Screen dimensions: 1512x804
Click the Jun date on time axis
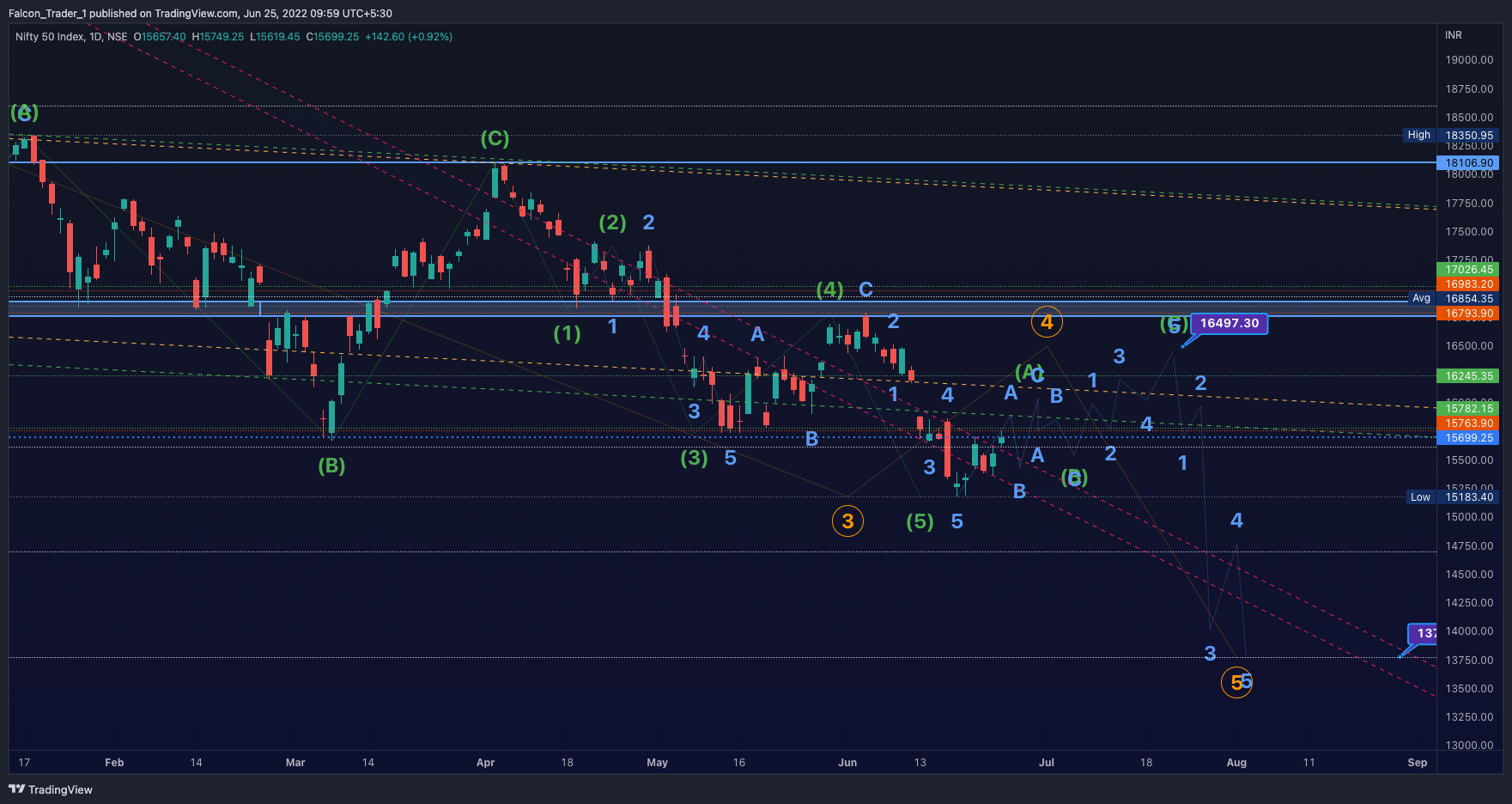click(847, 763)
